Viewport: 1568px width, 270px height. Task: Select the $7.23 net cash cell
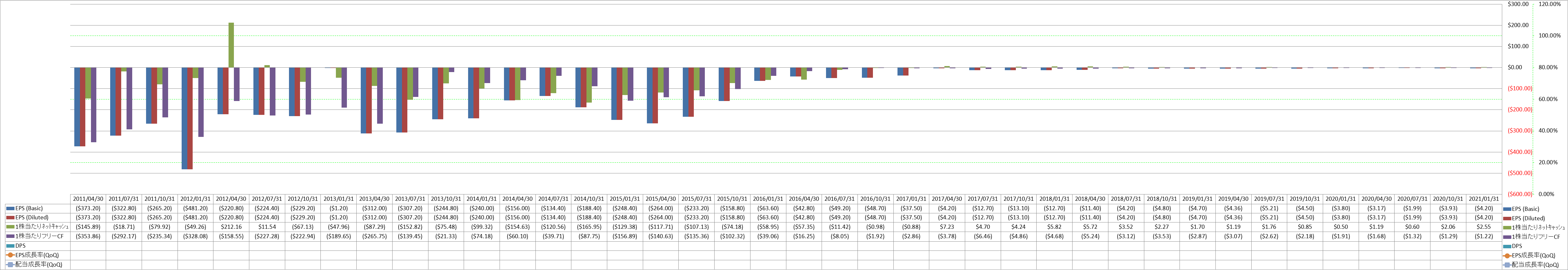pos(947,227)
